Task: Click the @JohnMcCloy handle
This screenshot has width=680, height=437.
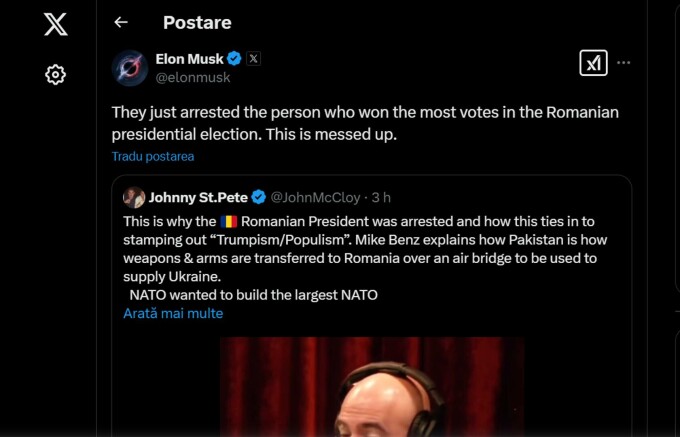Action: click(x=315, y=197)
